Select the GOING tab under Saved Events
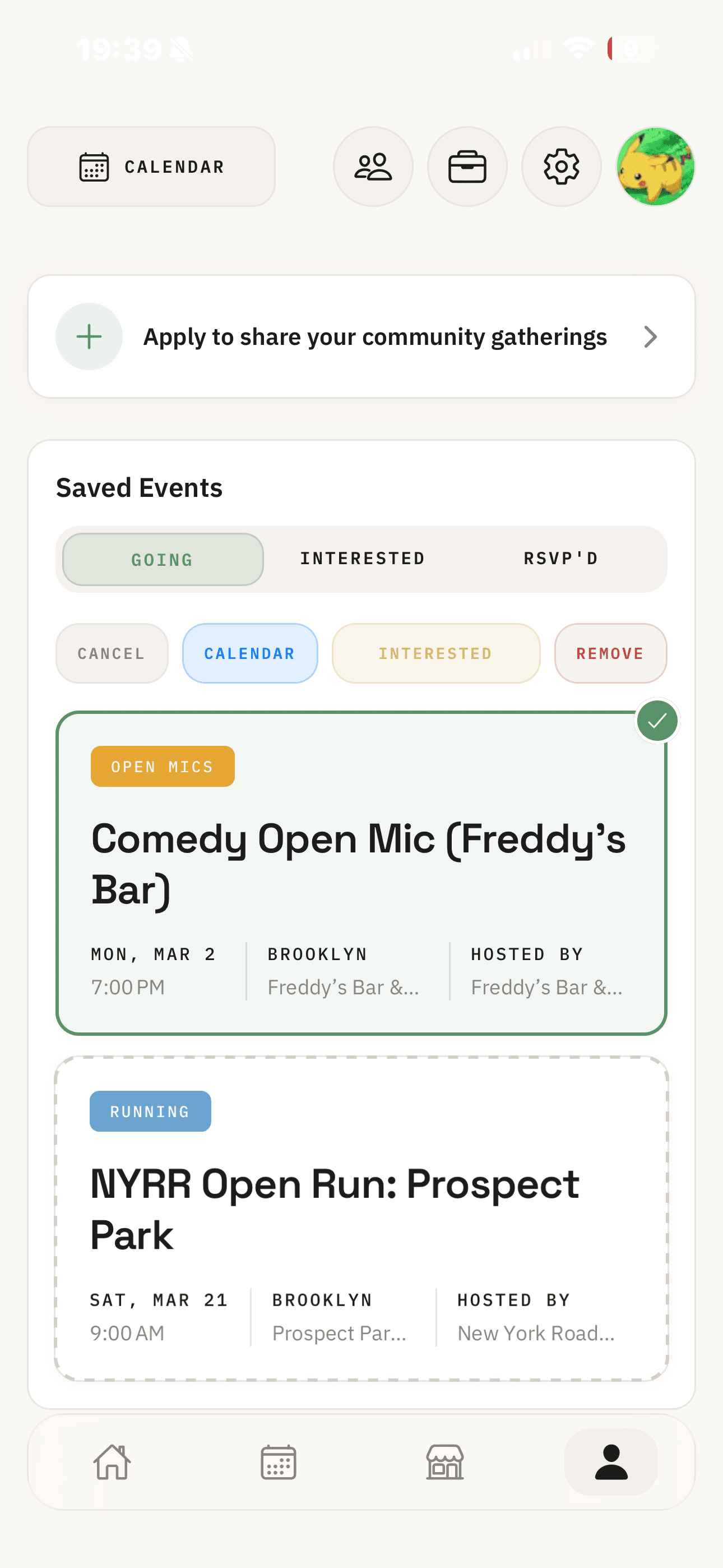This screenshot has width=723, height=1568. (162, 559)
